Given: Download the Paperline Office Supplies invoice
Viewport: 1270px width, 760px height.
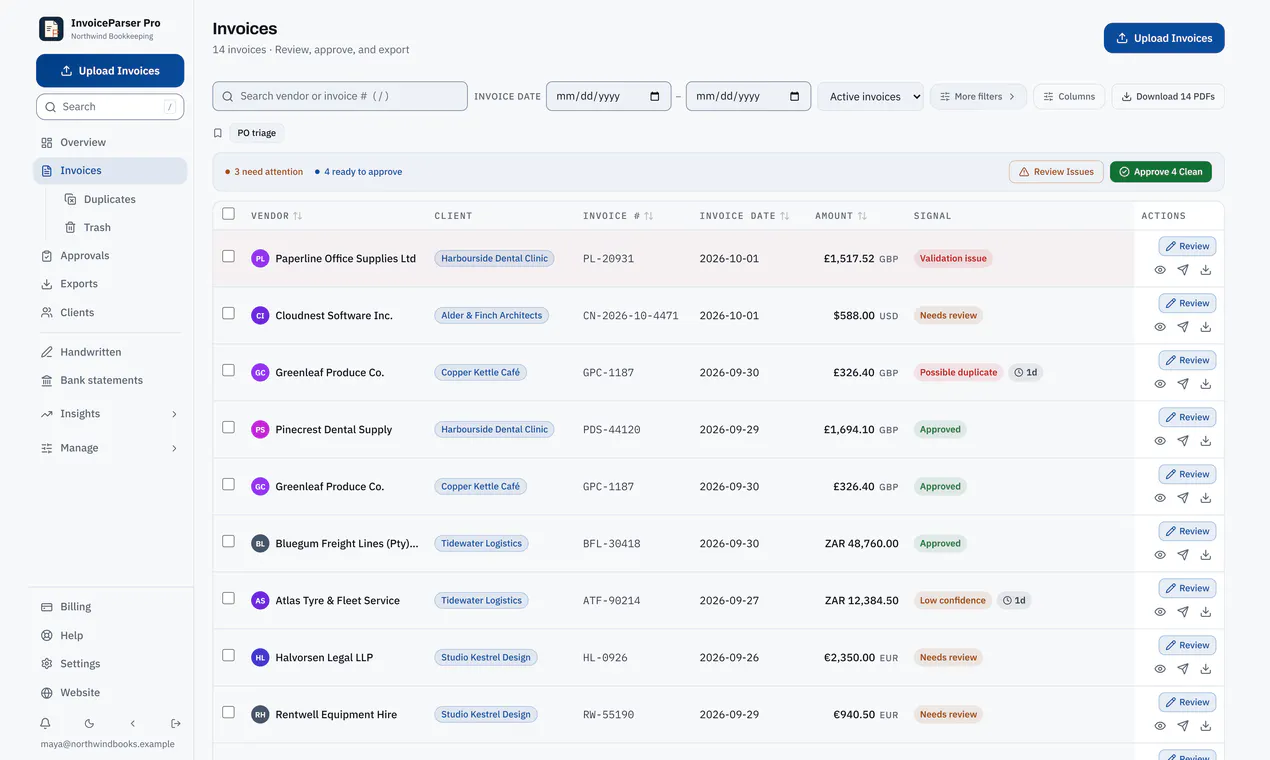Looking at the screenshot, I should tap(1206, 270).
